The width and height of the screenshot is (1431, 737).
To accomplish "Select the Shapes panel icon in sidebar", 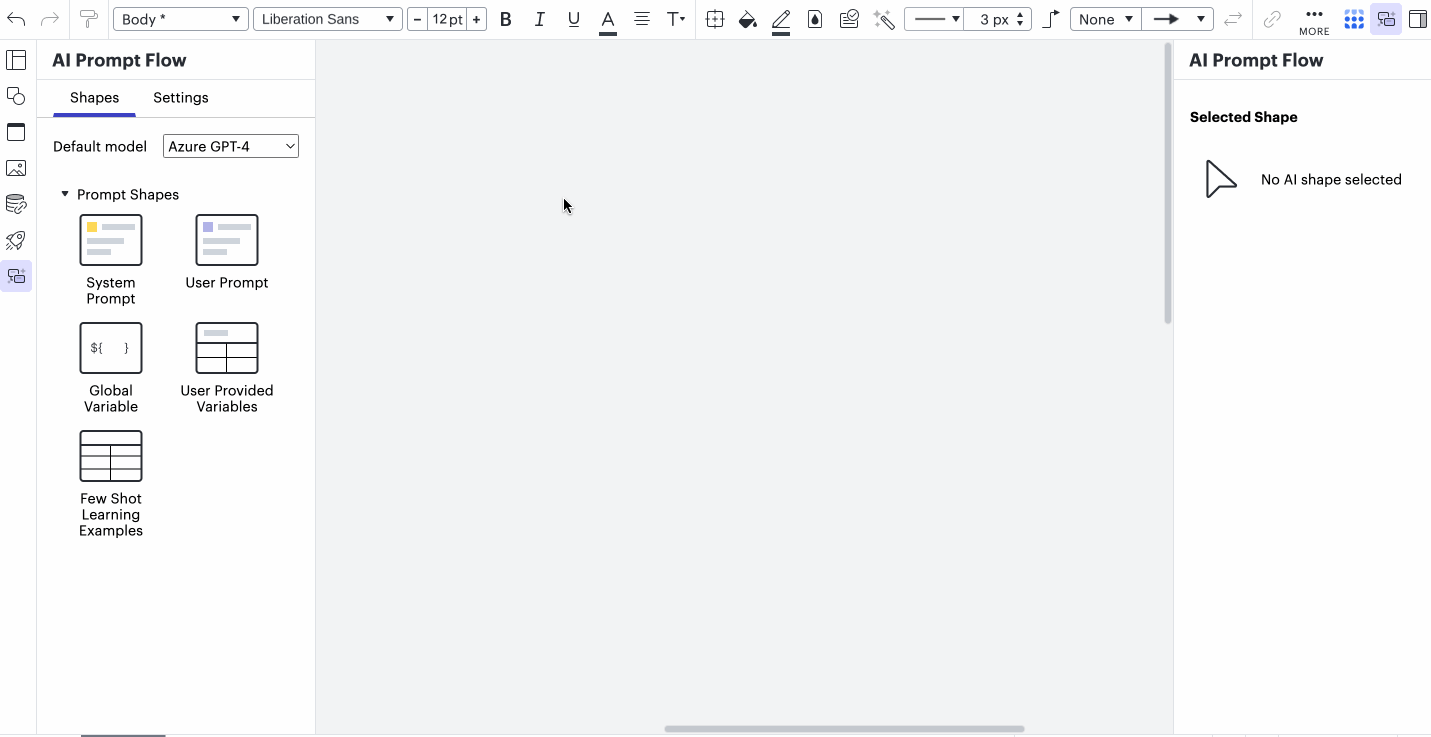I will click(16, 96).
